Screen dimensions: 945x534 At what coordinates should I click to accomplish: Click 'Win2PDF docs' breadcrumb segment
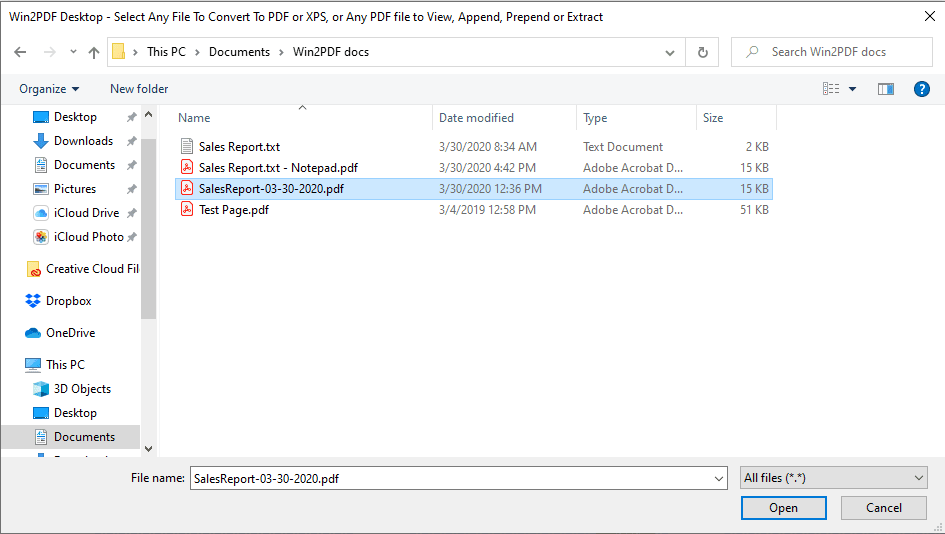tap(331, 52)
